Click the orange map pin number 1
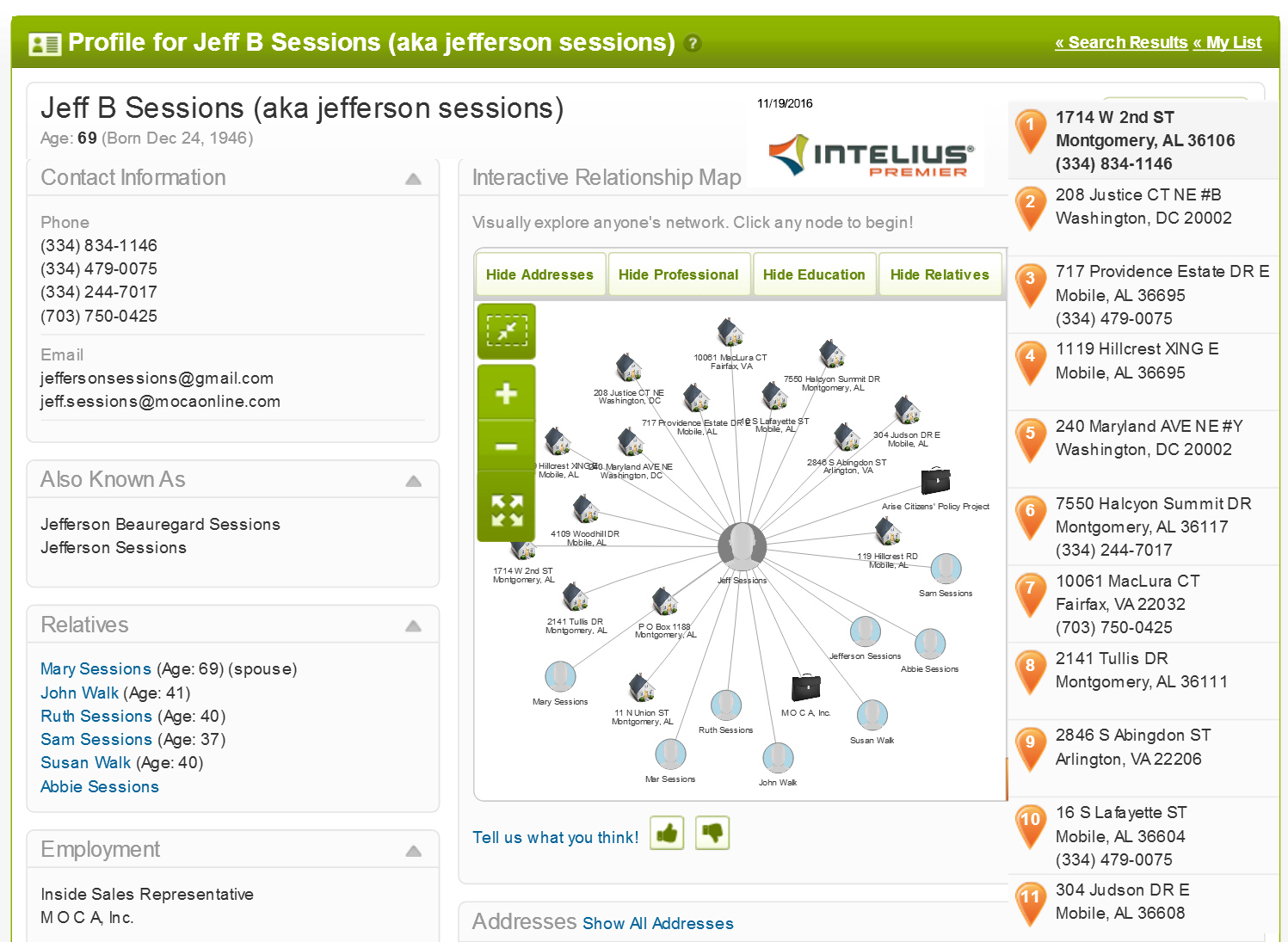The height and width of the screenshot is (942, 1288). tap(1030, 127)
